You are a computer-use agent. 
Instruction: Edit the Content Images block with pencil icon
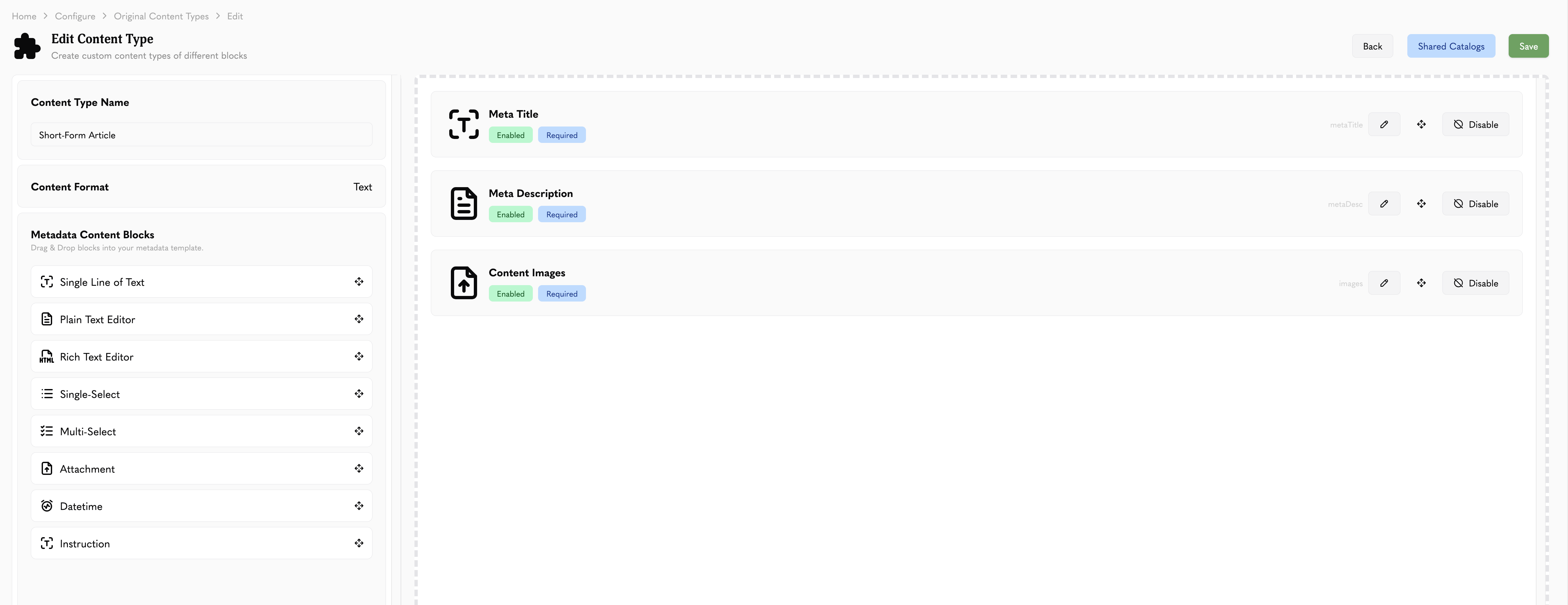click(1384, 283)
